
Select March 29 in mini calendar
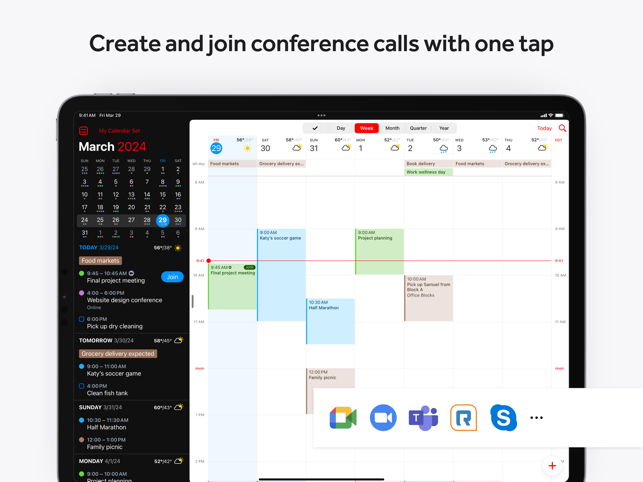click(x=162, y=220)
